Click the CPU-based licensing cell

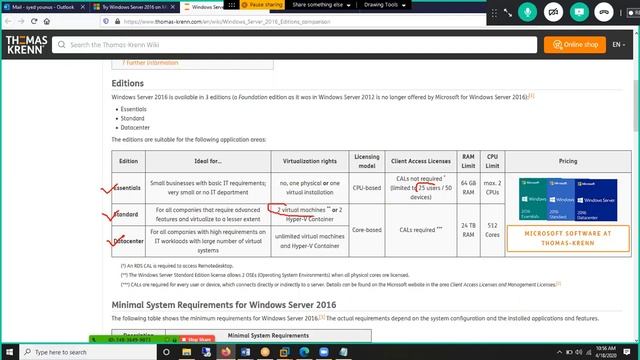pyautogui.click(x=367, y=188)
